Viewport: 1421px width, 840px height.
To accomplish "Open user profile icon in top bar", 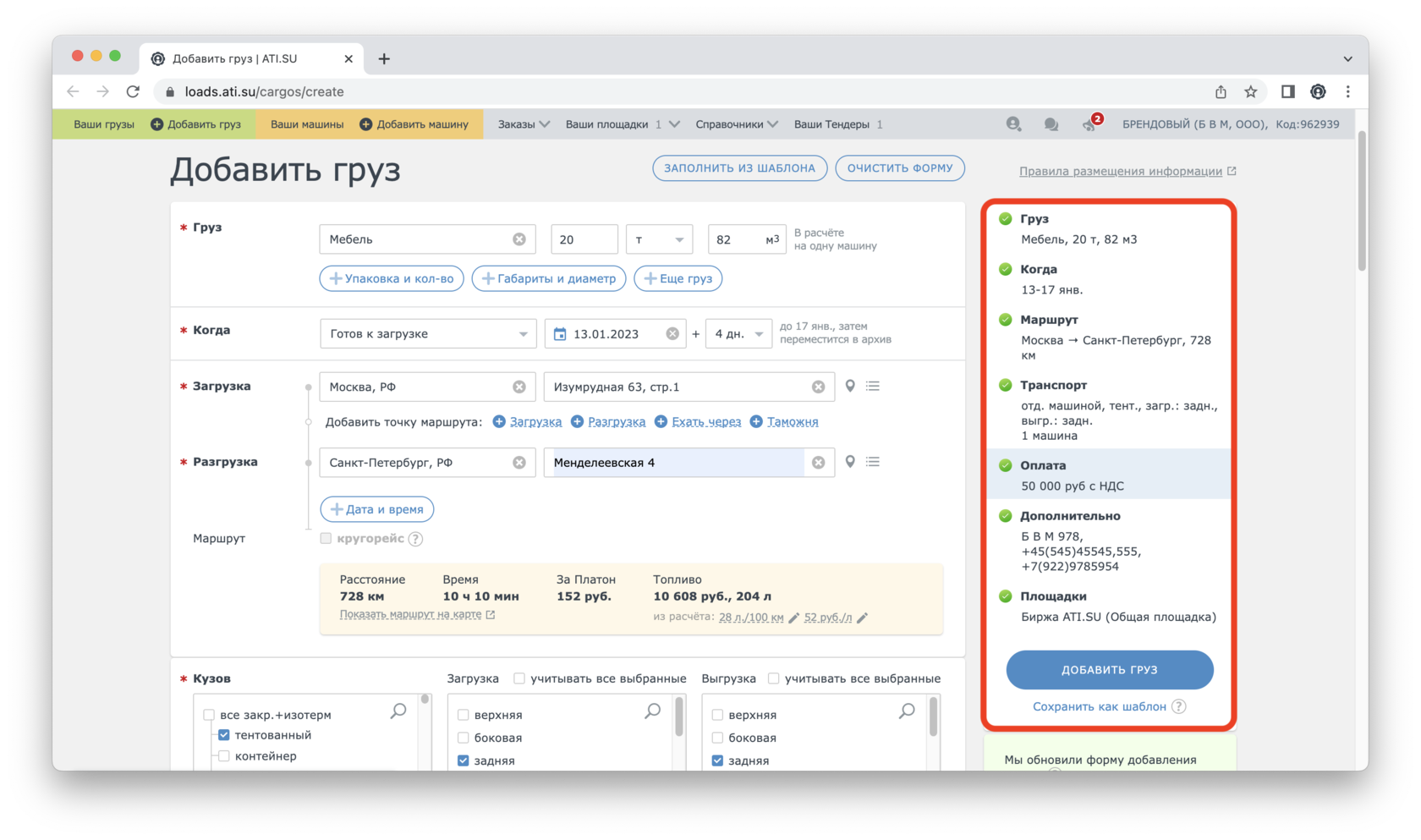I will tap(1013, 124).
